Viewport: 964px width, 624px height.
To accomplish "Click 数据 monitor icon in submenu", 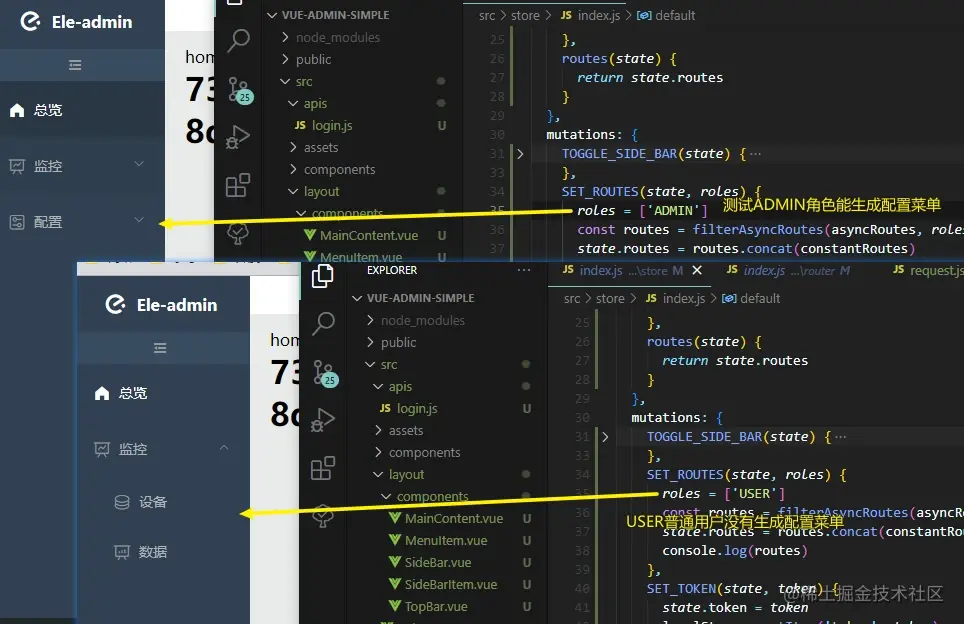I will (x=122, y=552).
